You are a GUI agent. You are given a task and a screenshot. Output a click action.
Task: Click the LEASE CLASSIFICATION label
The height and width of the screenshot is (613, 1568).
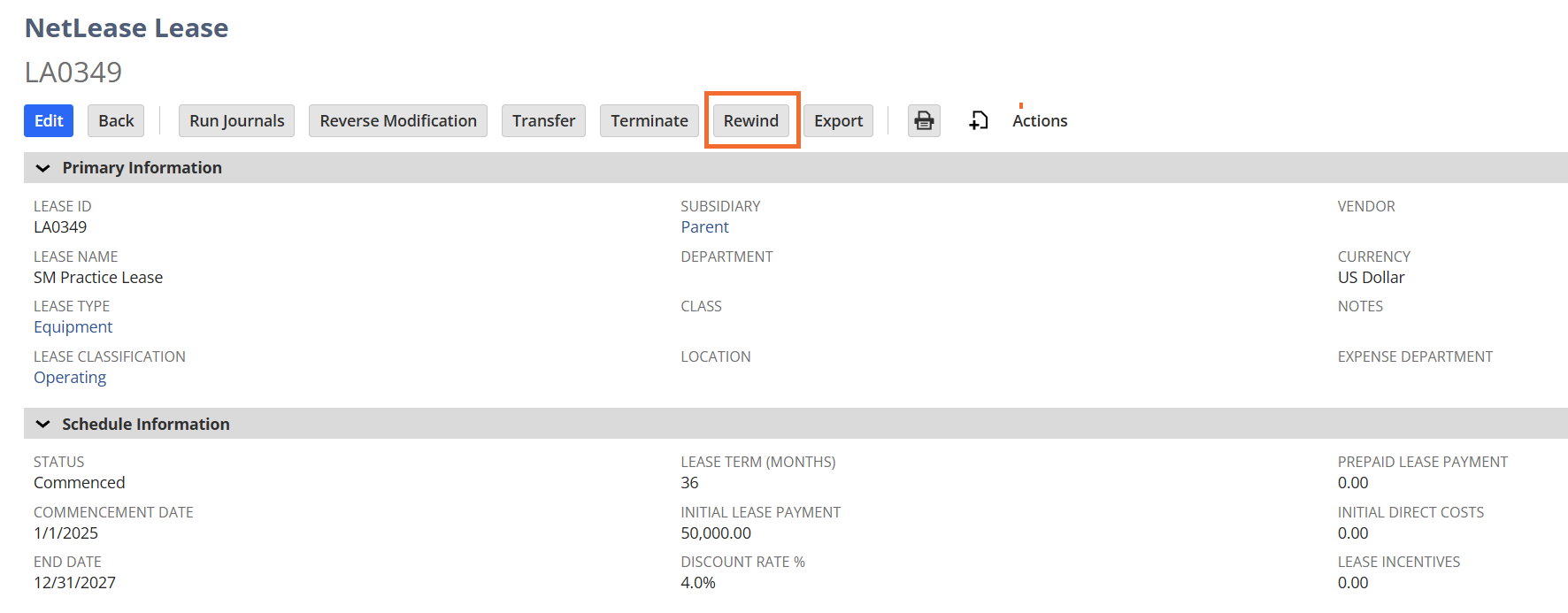pos(110,356)
